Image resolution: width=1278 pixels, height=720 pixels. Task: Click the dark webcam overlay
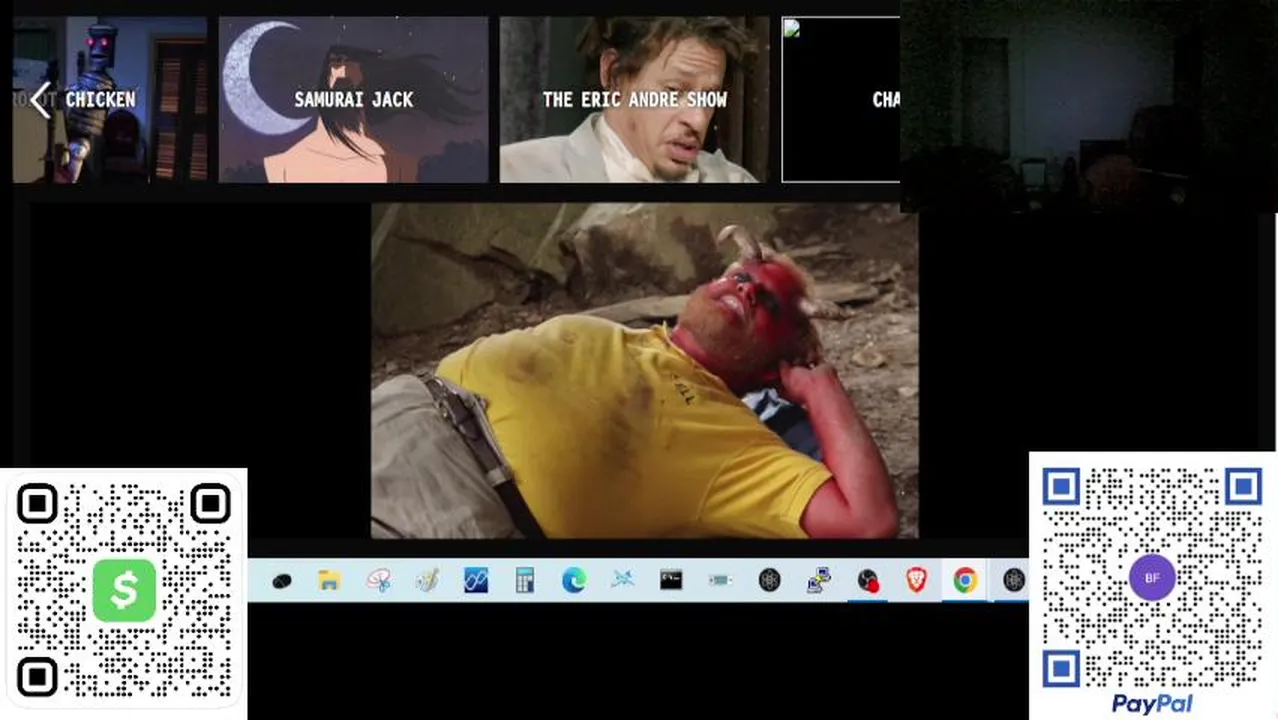point(1088,105)
